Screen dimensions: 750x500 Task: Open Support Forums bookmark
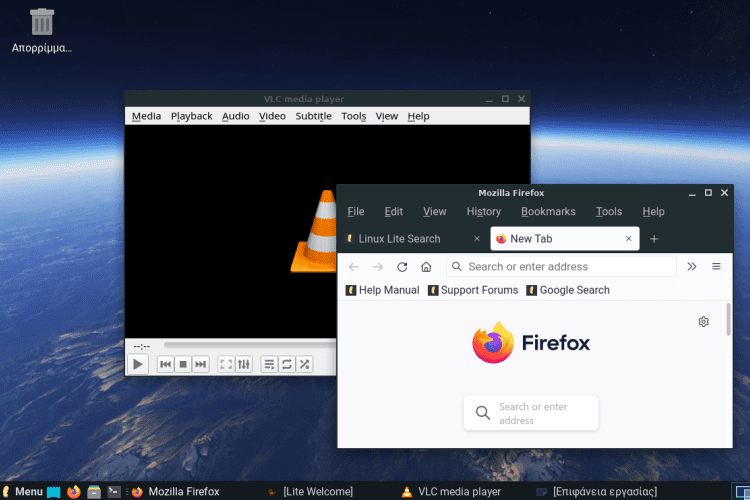[x=473, y=290]
